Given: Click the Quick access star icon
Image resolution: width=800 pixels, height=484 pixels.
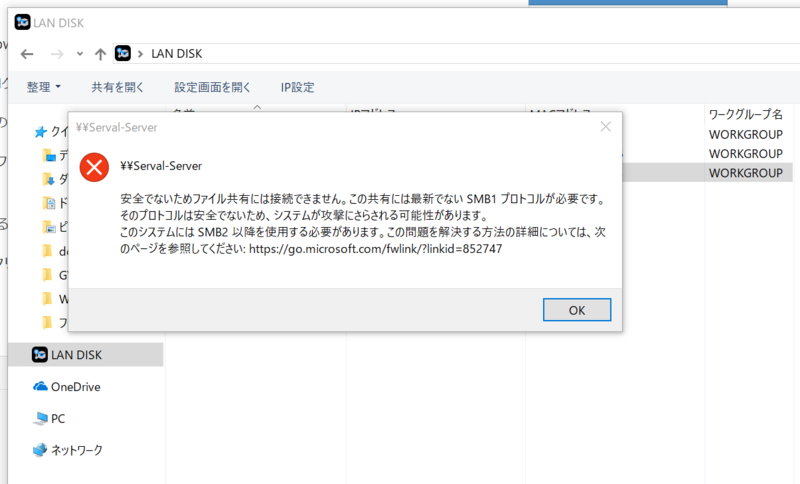Looking at the screenshot, I should coord(40,132).
